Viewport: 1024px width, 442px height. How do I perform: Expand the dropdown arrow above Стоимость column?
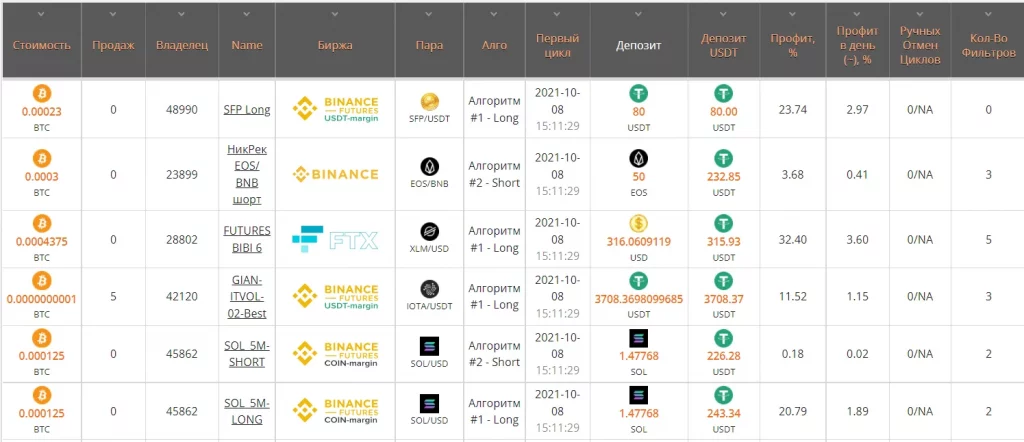[42, 15]
